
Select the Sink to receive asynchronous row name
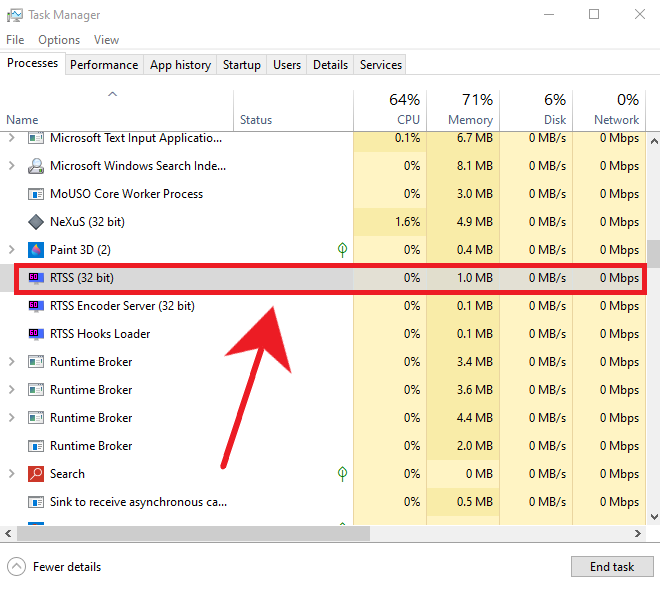138,502
